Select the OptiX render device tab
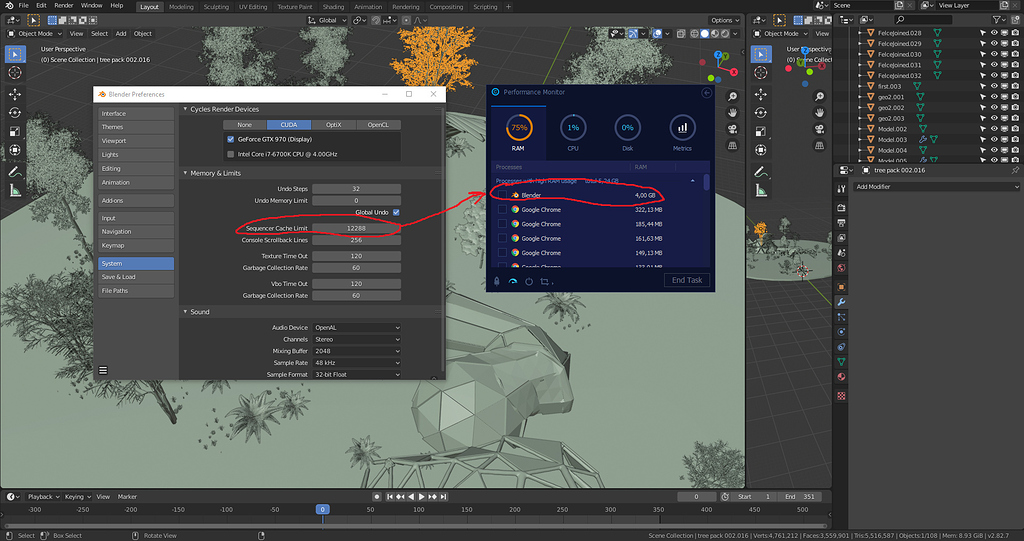Image resolution: width=1024 pixels, height=541 pixels. coord(334,125)
